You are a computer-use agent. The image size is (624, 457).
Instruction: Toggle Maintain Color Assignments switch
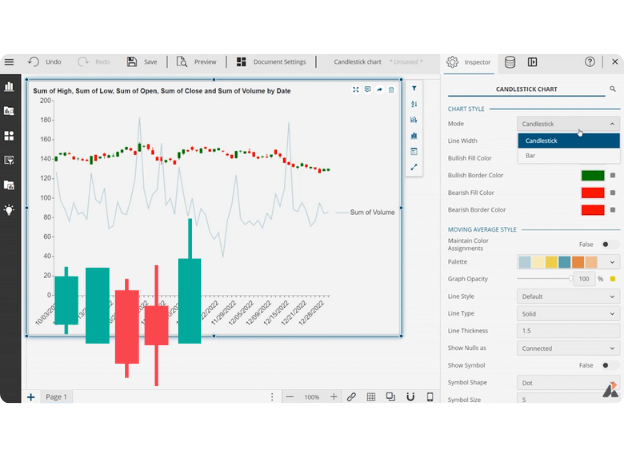coord(608,244)
